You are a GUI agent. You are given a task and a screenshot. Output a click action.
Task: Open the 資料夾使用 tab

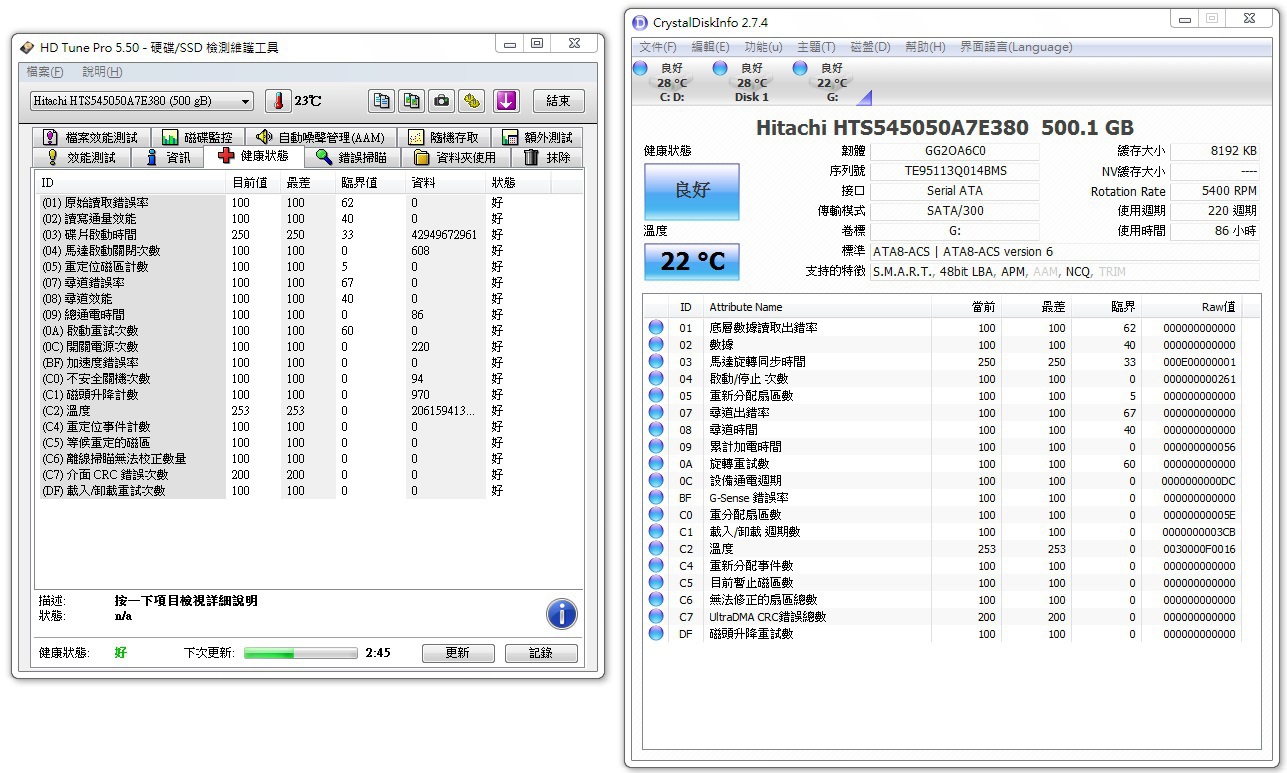tap(456, 157)
